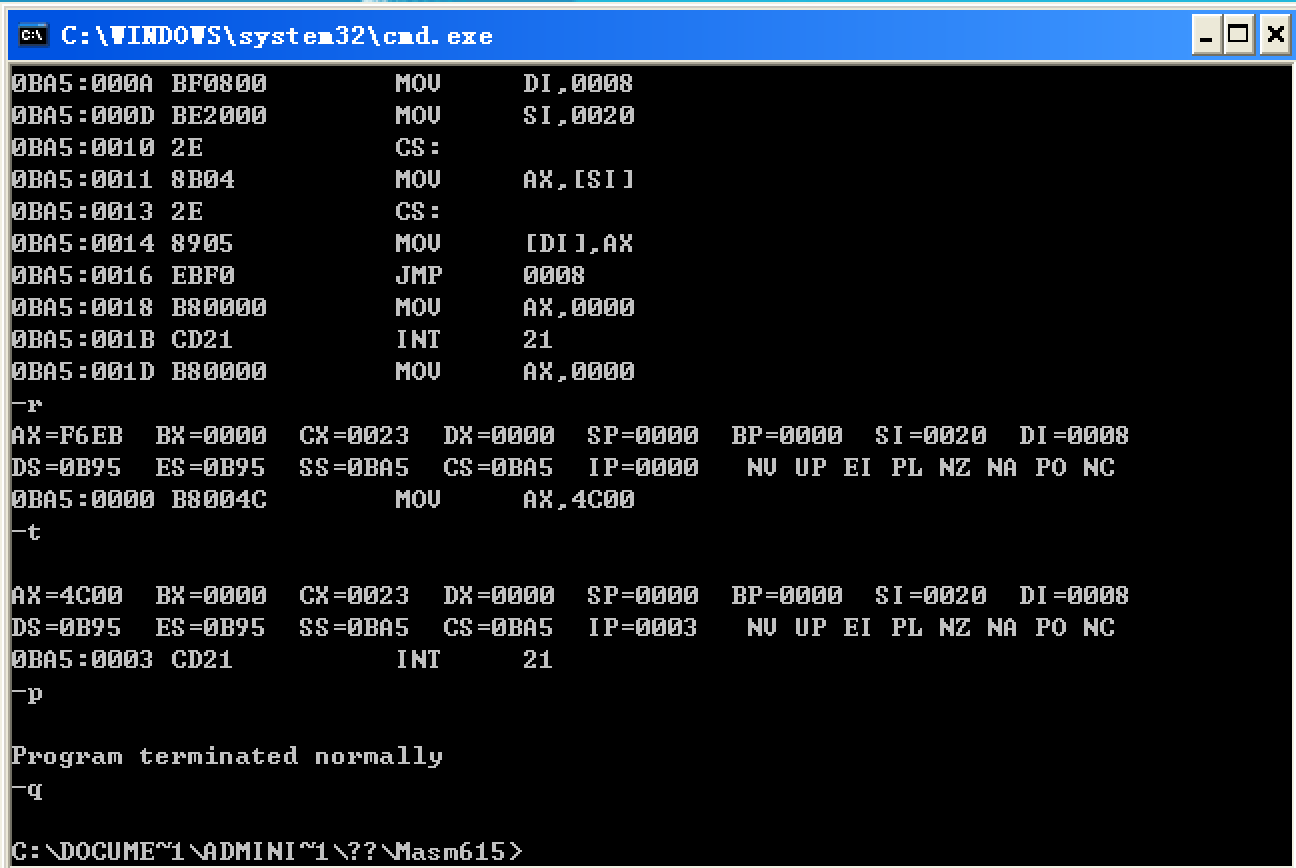1296x868 pixels.
Task: Click the register value IP=0000
Action: (x=642, y=467)
